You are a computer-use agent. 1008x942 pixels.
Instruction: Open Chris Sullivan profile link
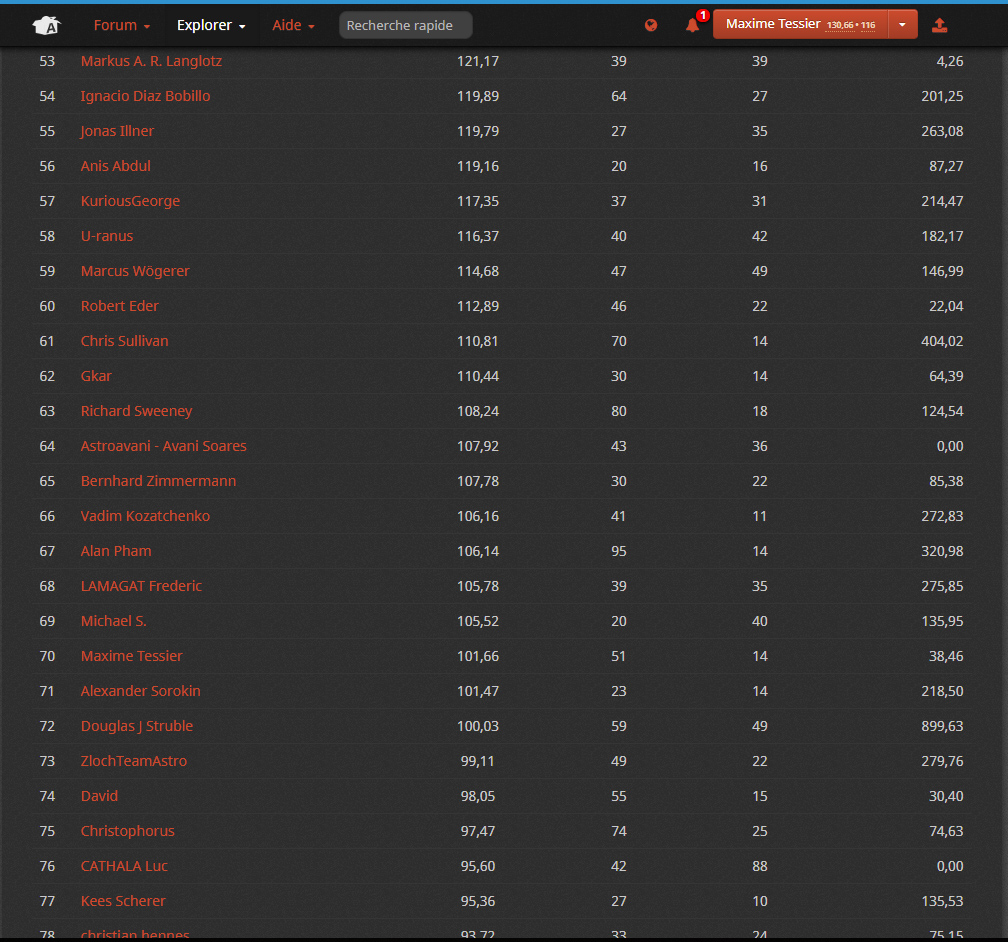(125, 341)
